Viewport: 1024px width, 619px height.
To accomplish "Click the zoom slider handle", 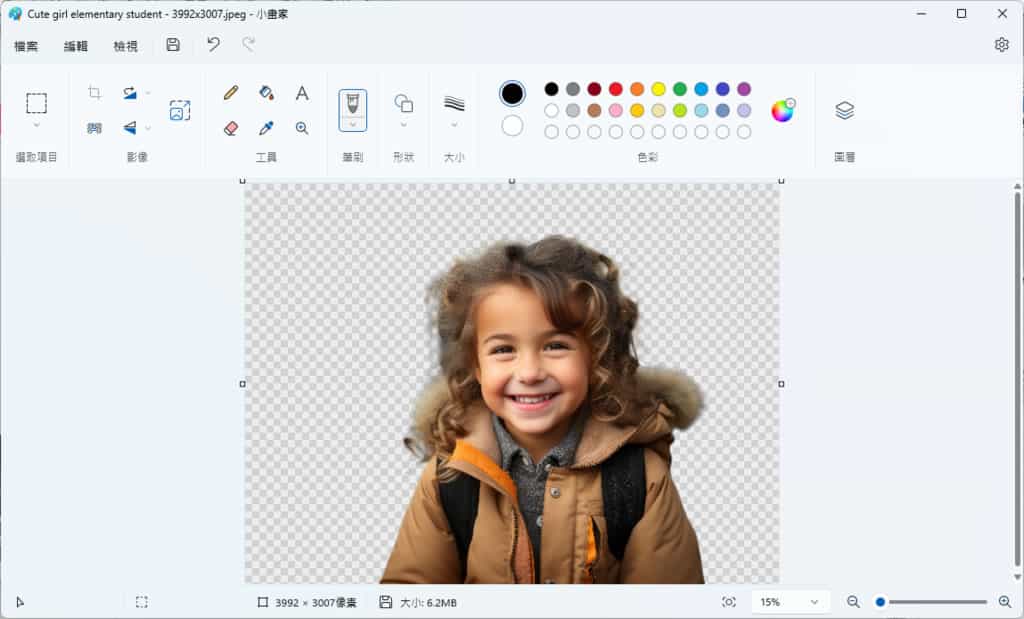I will (880, 602).
